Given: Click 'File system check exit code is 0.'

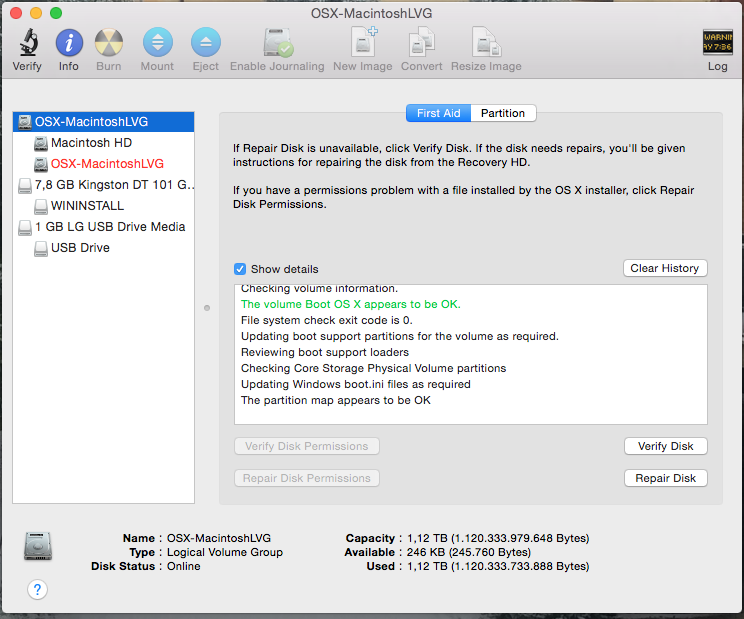Looking at the screenshot, I should 327,320.
